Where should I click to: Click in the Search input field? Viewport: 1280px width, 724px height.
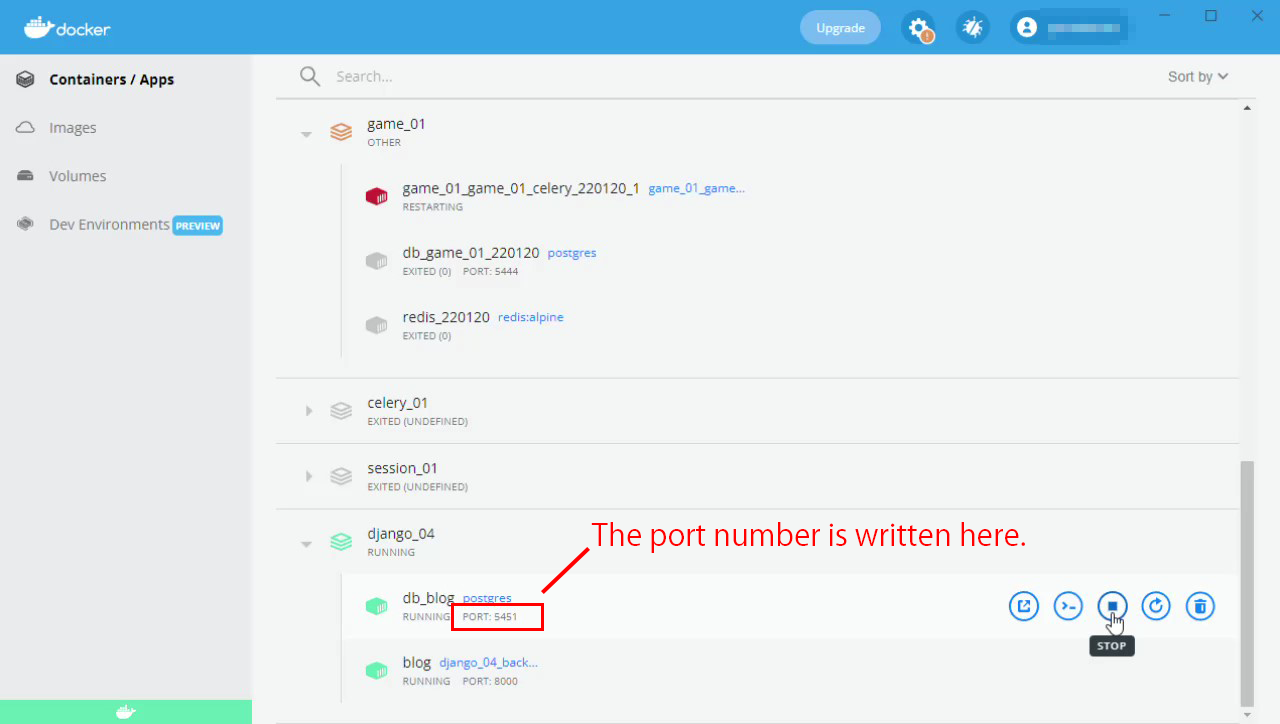[x=740, y=77]
